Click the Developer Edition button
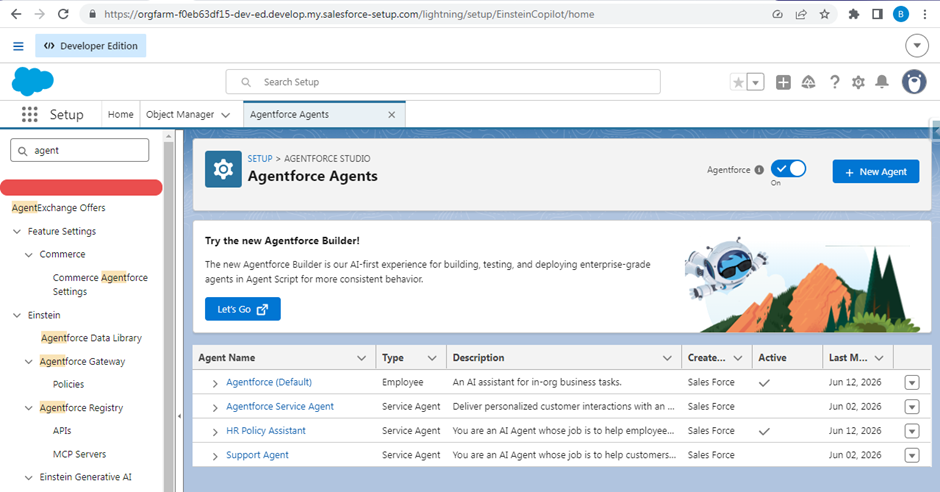The image size is (940, 492). 91,46
